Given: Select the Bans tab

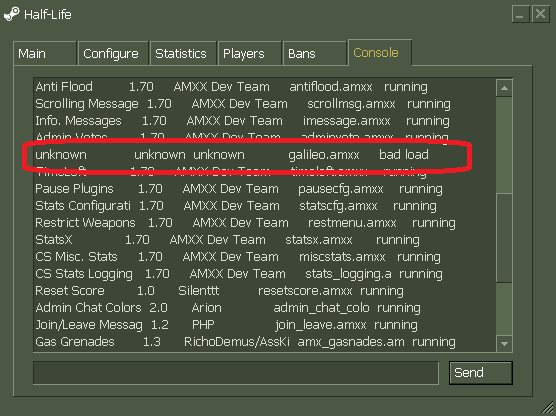Looking at the screenshot, I should tap(315, 54).
